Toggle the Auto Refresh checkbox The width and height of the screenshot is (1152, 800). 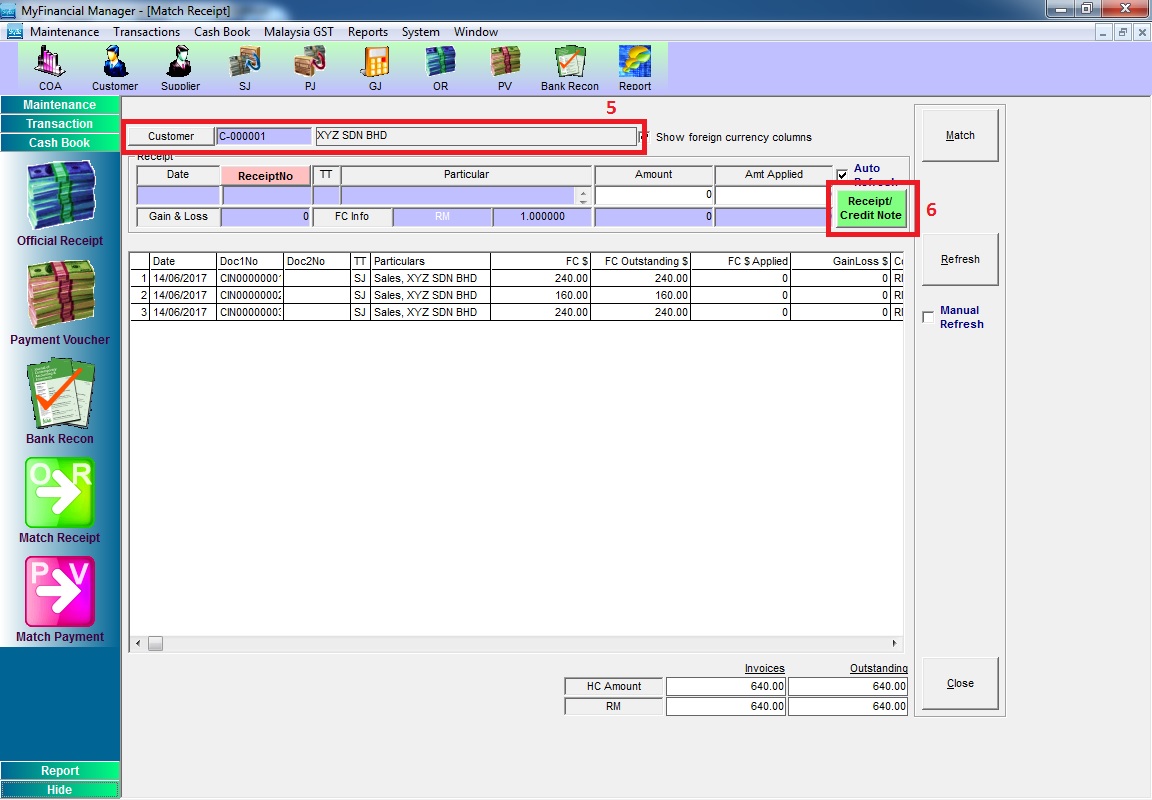pos(842,175)
